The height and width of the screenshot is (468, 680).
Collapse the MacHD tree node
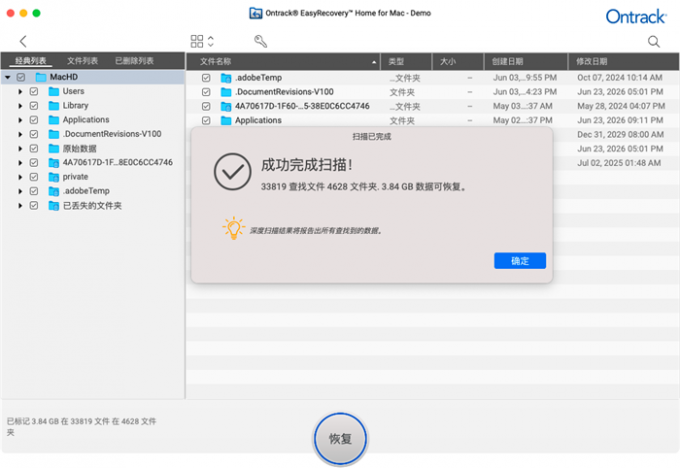click(8, 77)
